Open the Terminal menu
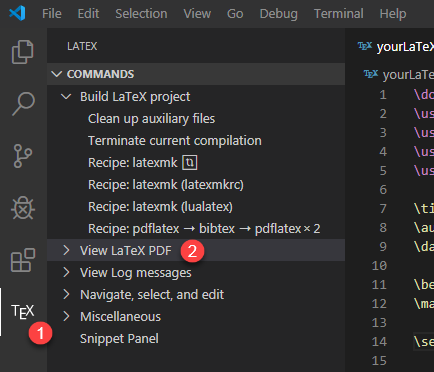 pos(339,14)
